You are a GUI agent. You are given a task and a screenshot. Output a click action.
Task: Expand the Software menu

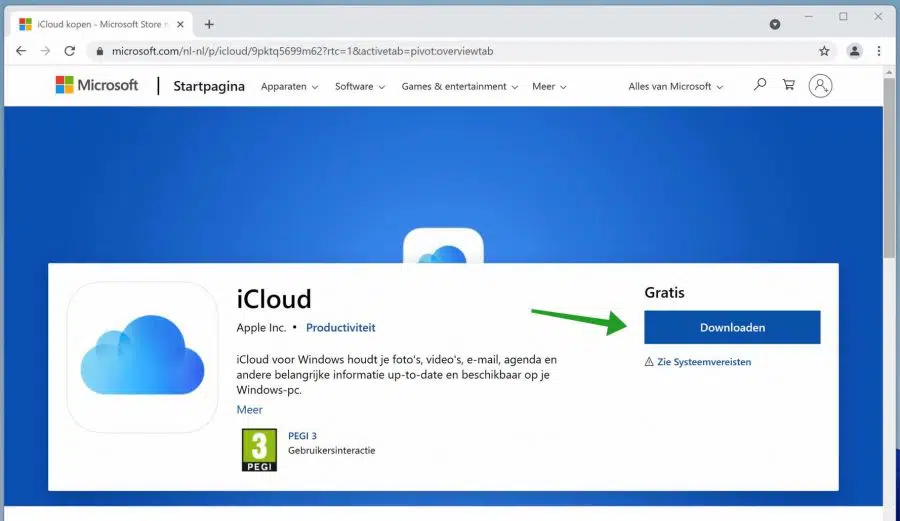click(x=360, y=87)
